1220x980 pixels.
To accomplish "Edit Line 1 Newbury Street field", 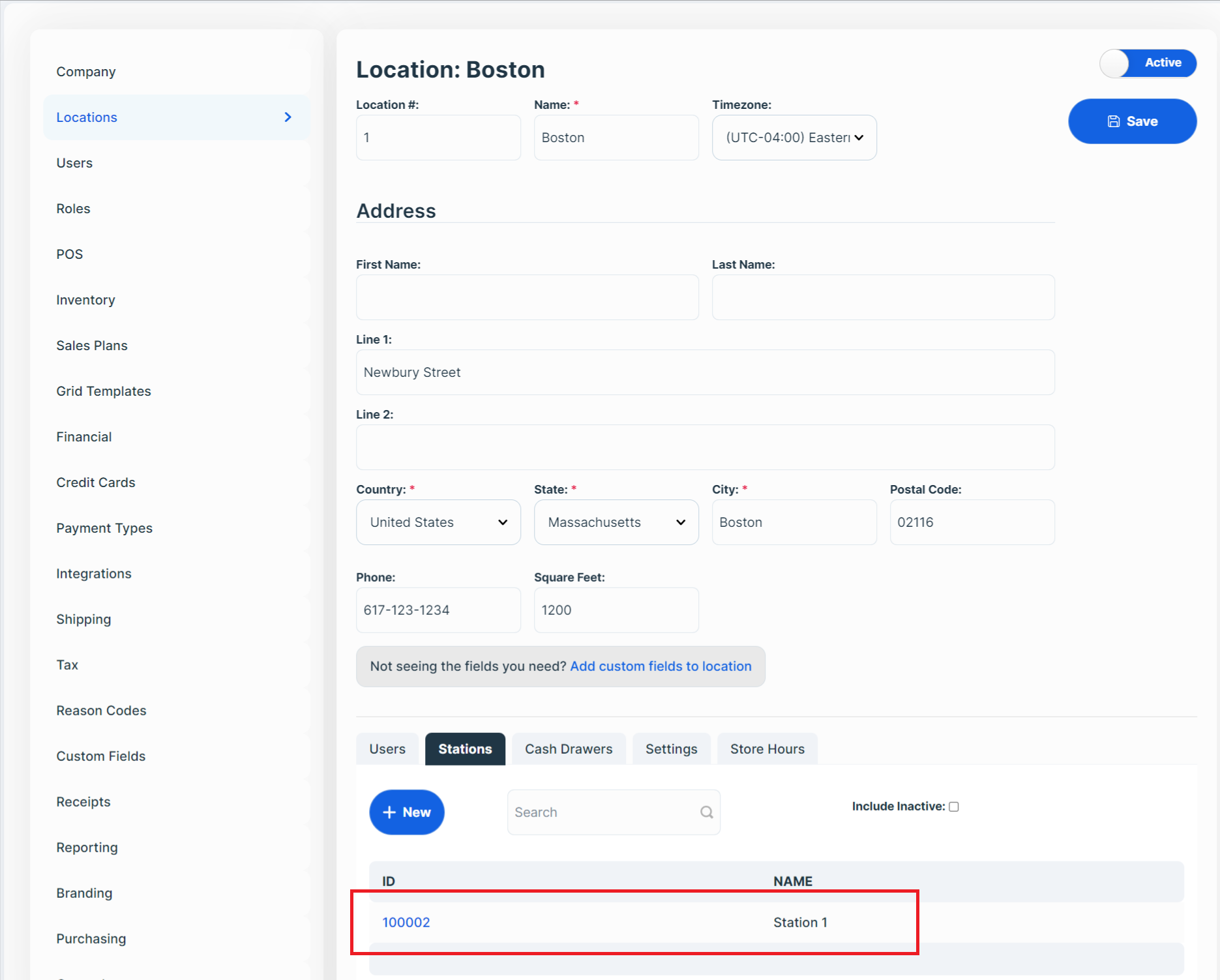I will tap(705, 372).
